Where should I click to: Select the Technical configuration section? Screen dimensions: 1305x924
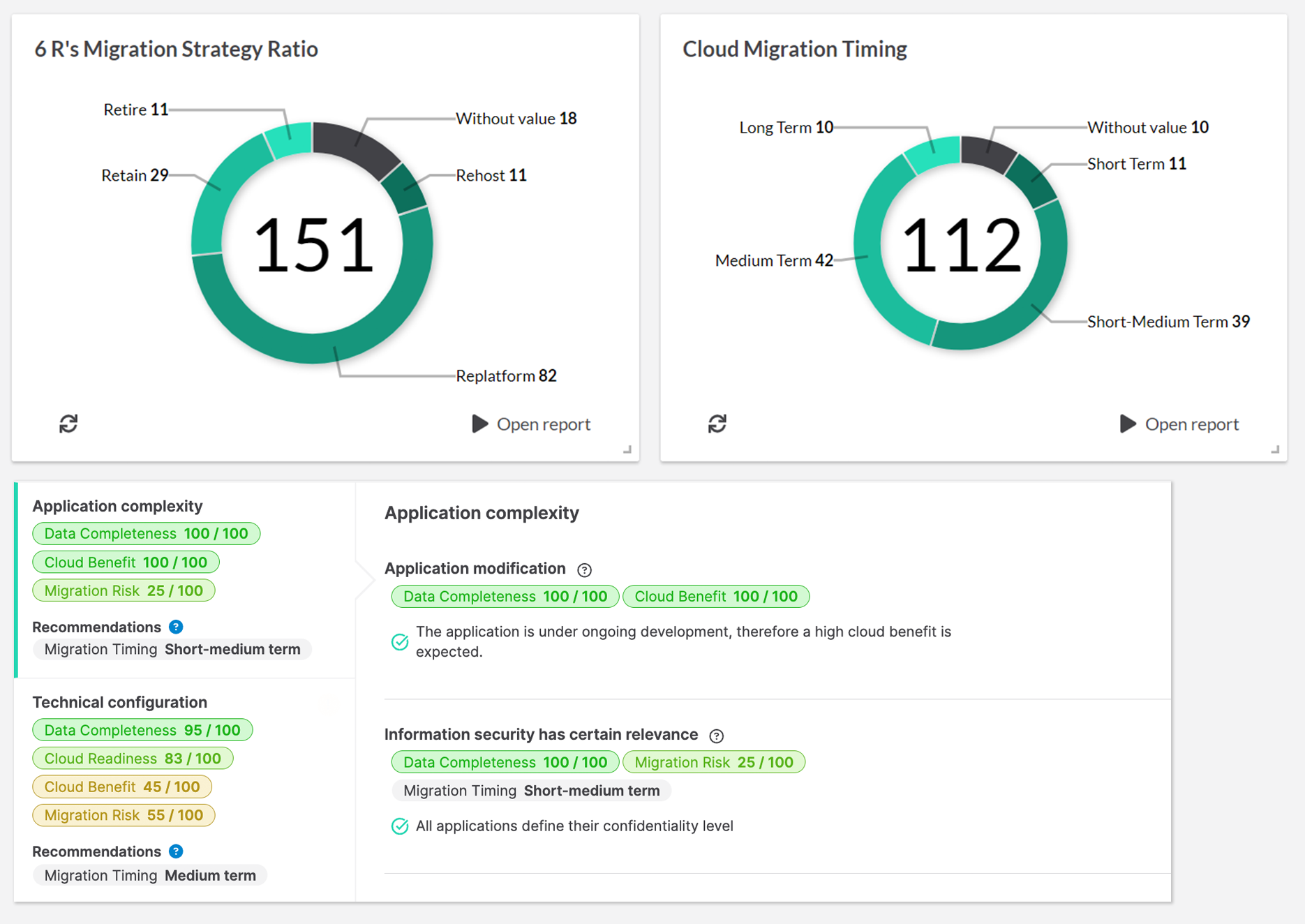pos(186,791)
